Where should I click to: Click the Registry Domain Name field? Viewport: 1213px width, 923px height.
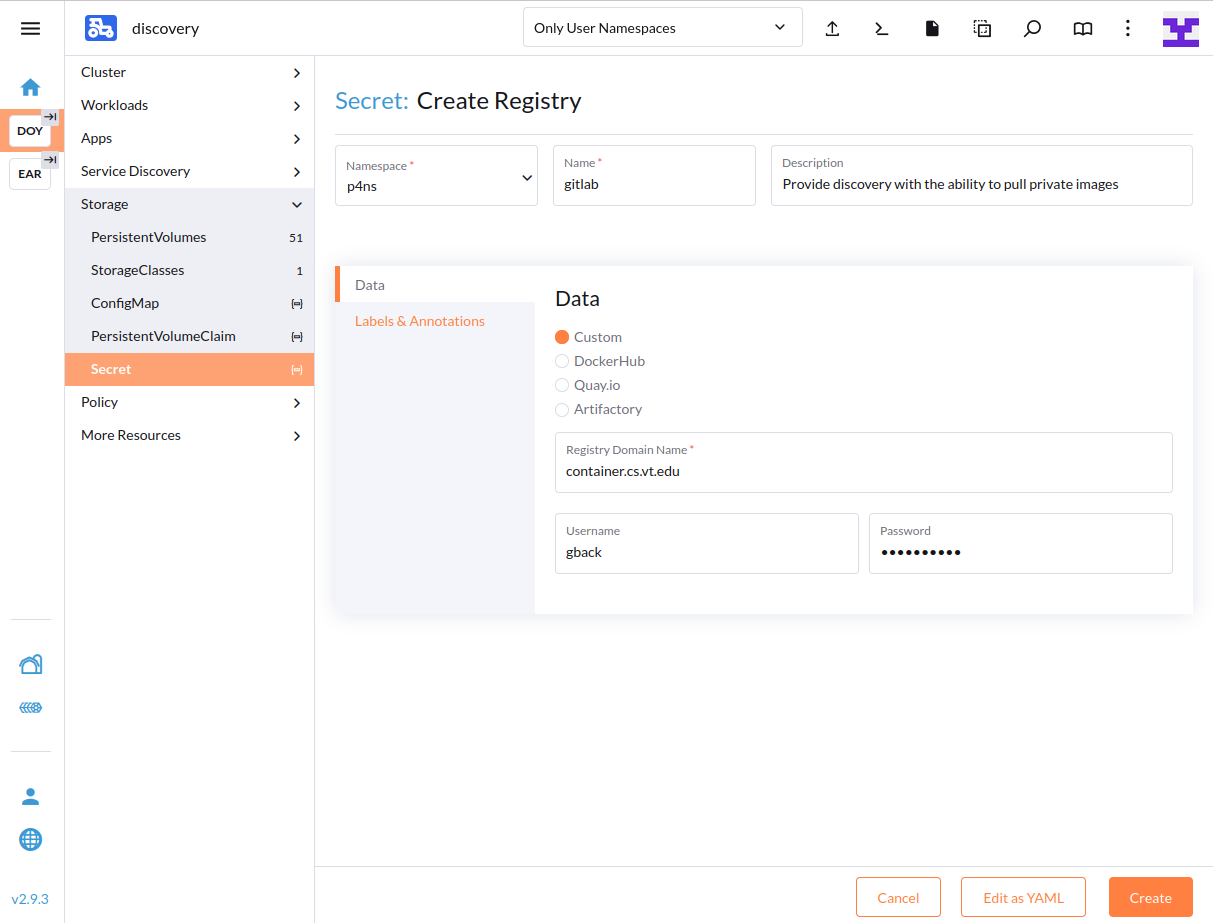(862, 471)
